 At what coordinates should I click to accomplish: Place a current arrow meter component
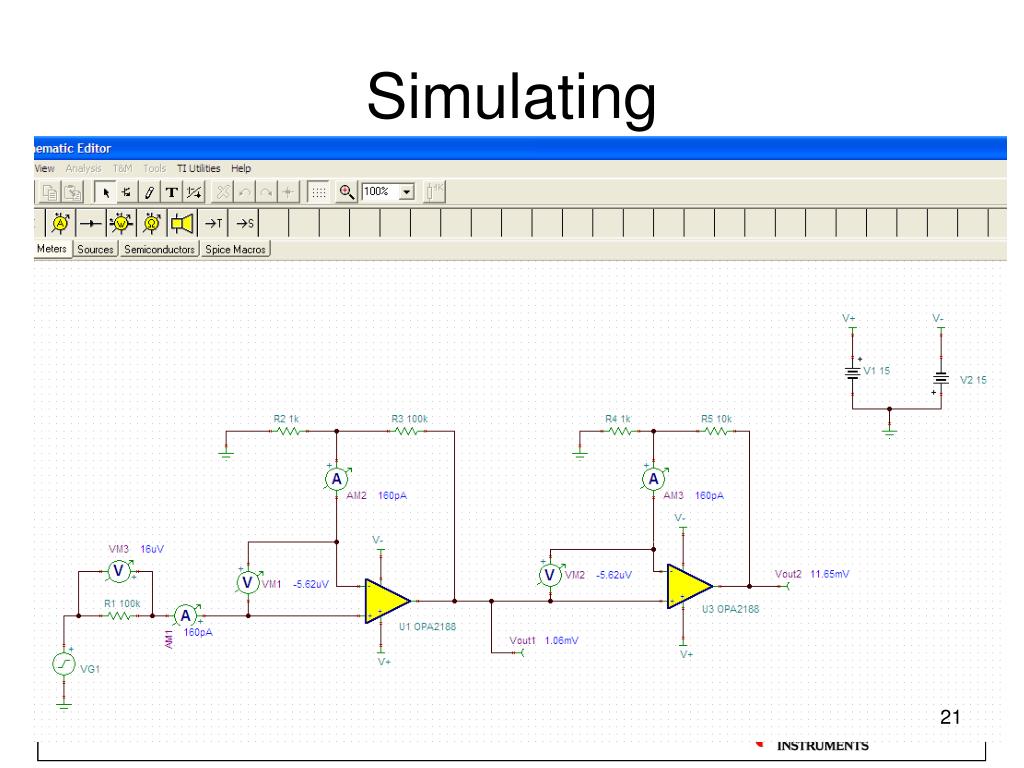point(90,223)
